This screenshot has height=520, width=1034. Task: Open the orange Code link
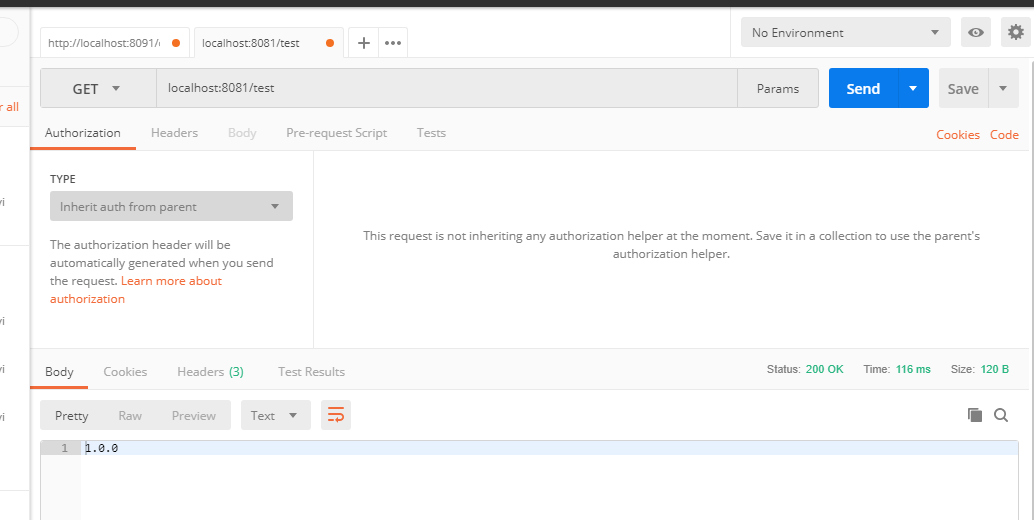point(1004,134)
